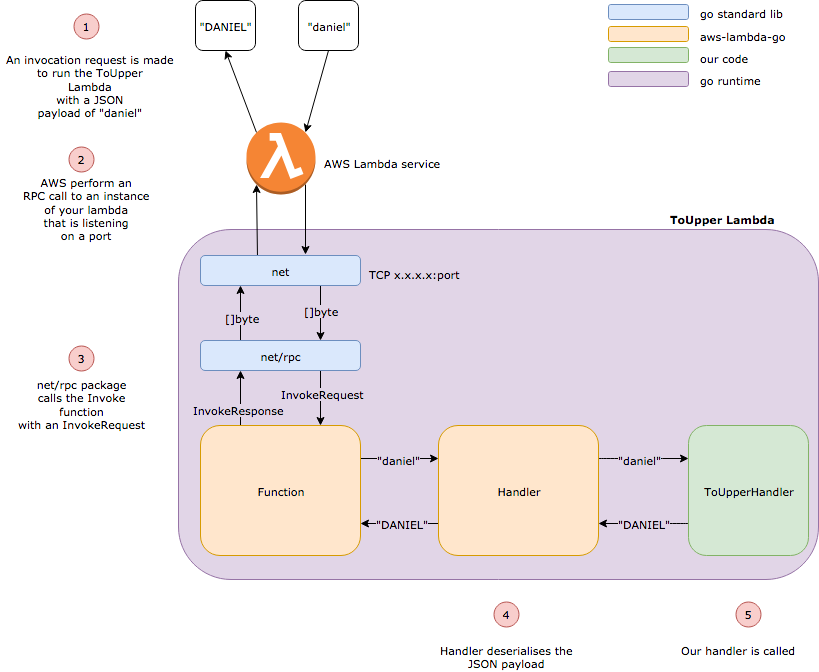The width and height of the screenshot is (819, 672).
Task: Click "Our handler is called" text
Action: point(738,651)
